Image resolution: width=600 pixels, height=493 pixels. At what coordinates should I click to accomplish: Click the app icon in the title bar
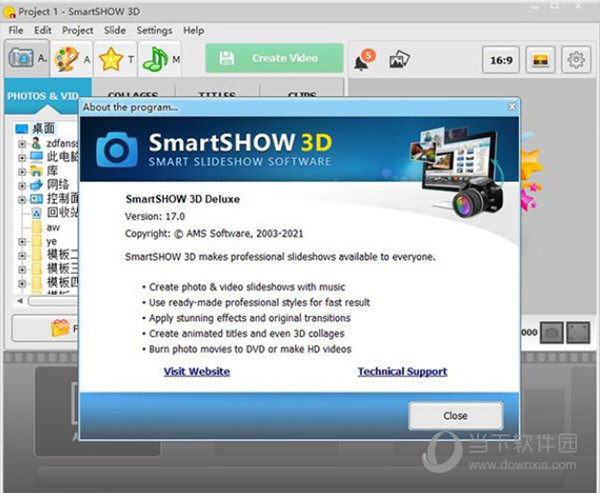pyautogui.click(x=9, y=12)
